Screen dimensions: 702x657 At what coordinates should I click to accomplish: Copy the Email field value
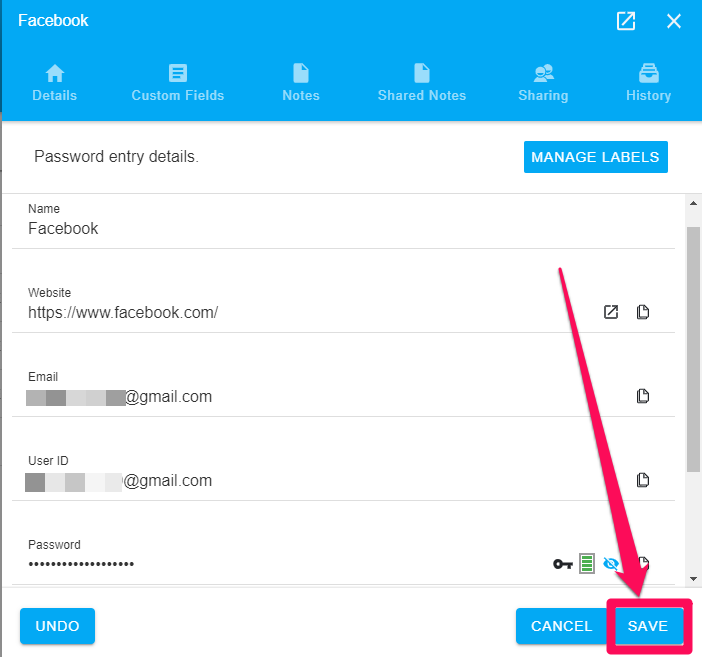(643, 396)
